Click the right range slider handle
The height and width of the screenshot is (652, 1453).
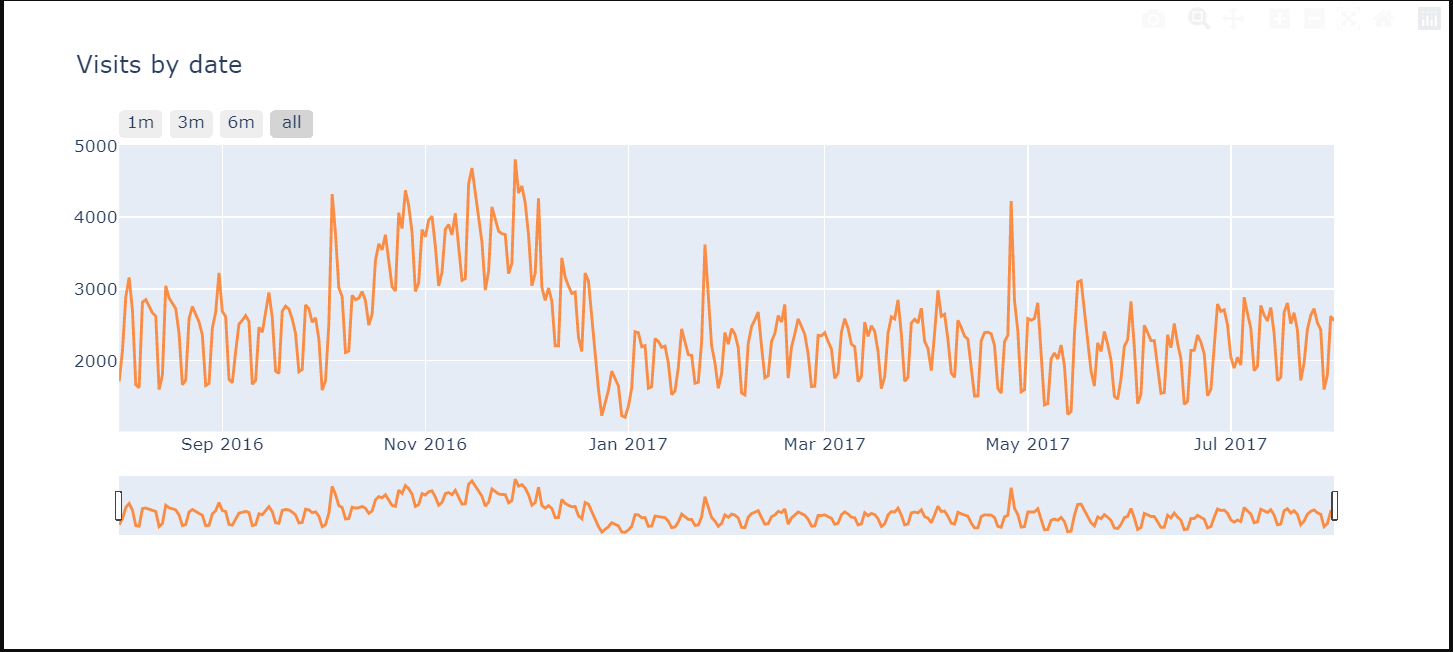(x=1334, y=506)
